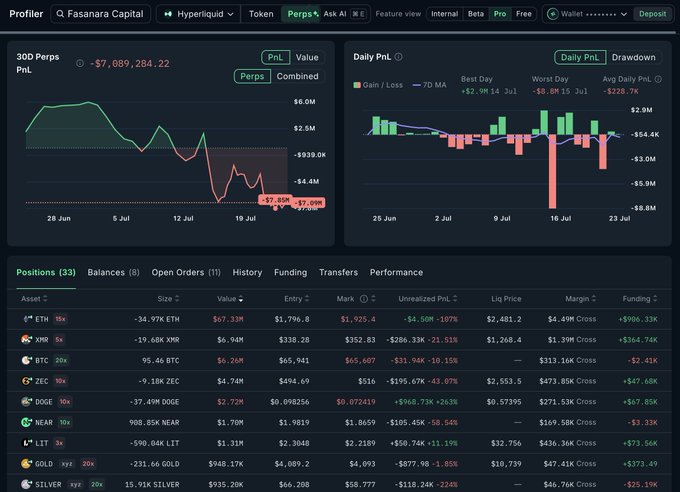Click the info icon beside 30D Perps PnL
Screen dimensions: 680x492
pyautogui.click(x=80, y=63)
